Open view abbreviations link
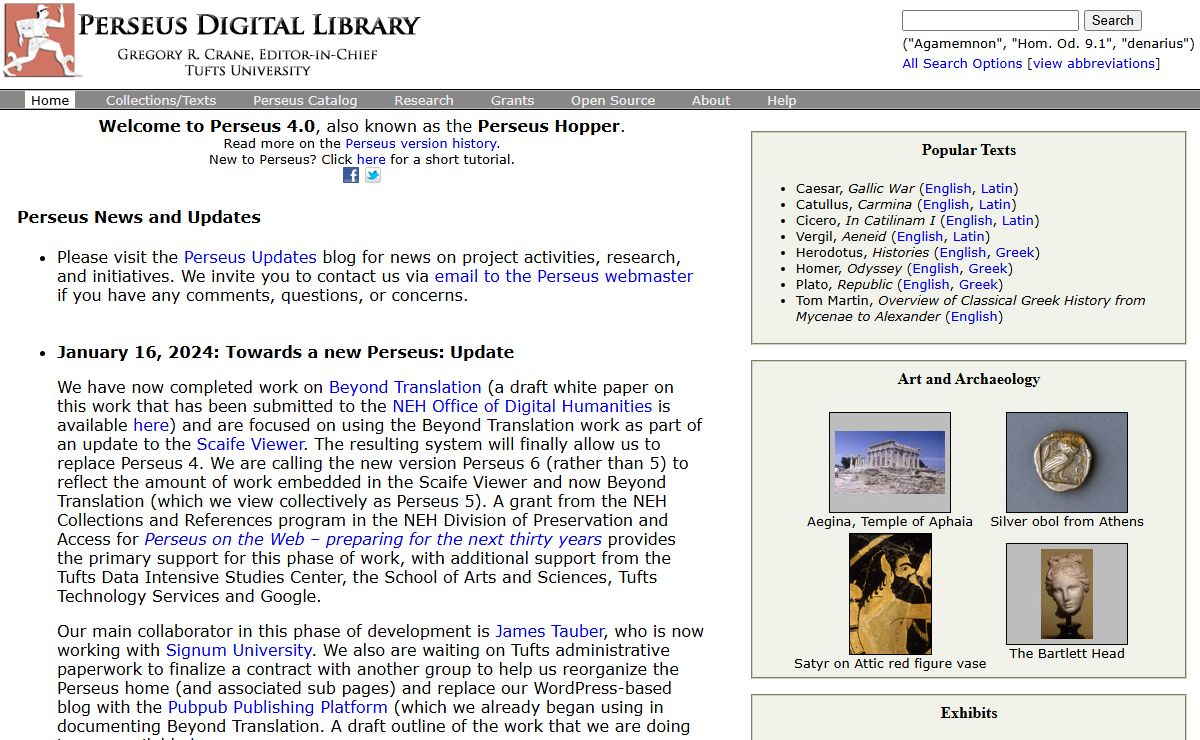 click(1094, 63)
